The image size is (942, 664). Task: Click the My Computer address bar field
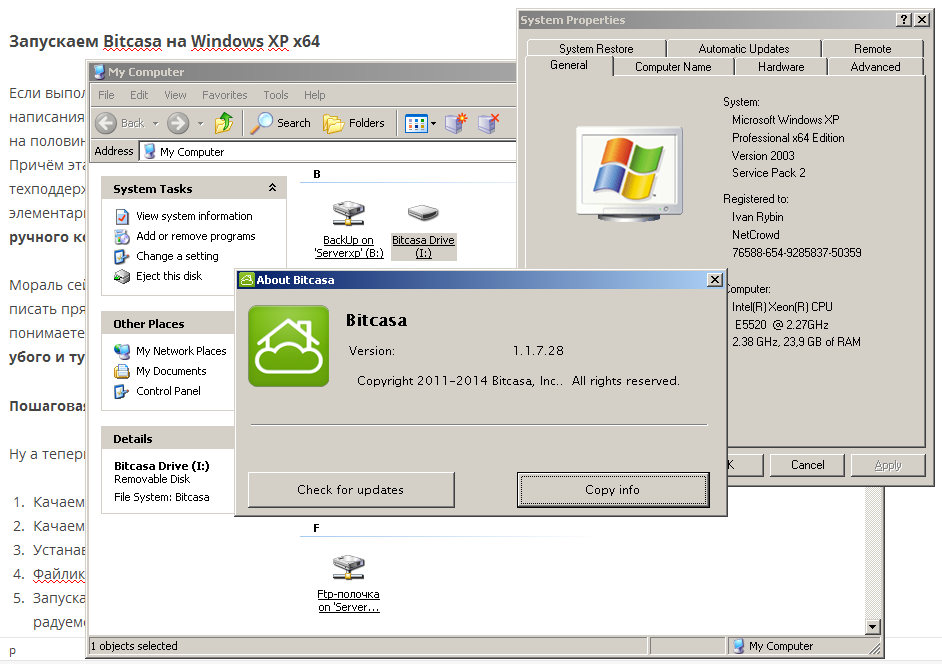(x=328, y=151)
